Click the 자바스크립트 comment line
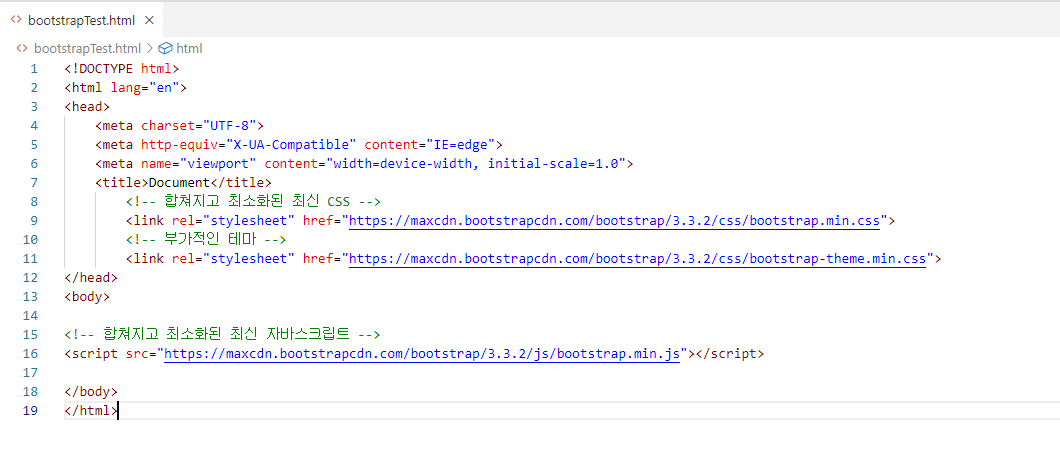The height and width of the screenshot is (453, 1060). 222,334
